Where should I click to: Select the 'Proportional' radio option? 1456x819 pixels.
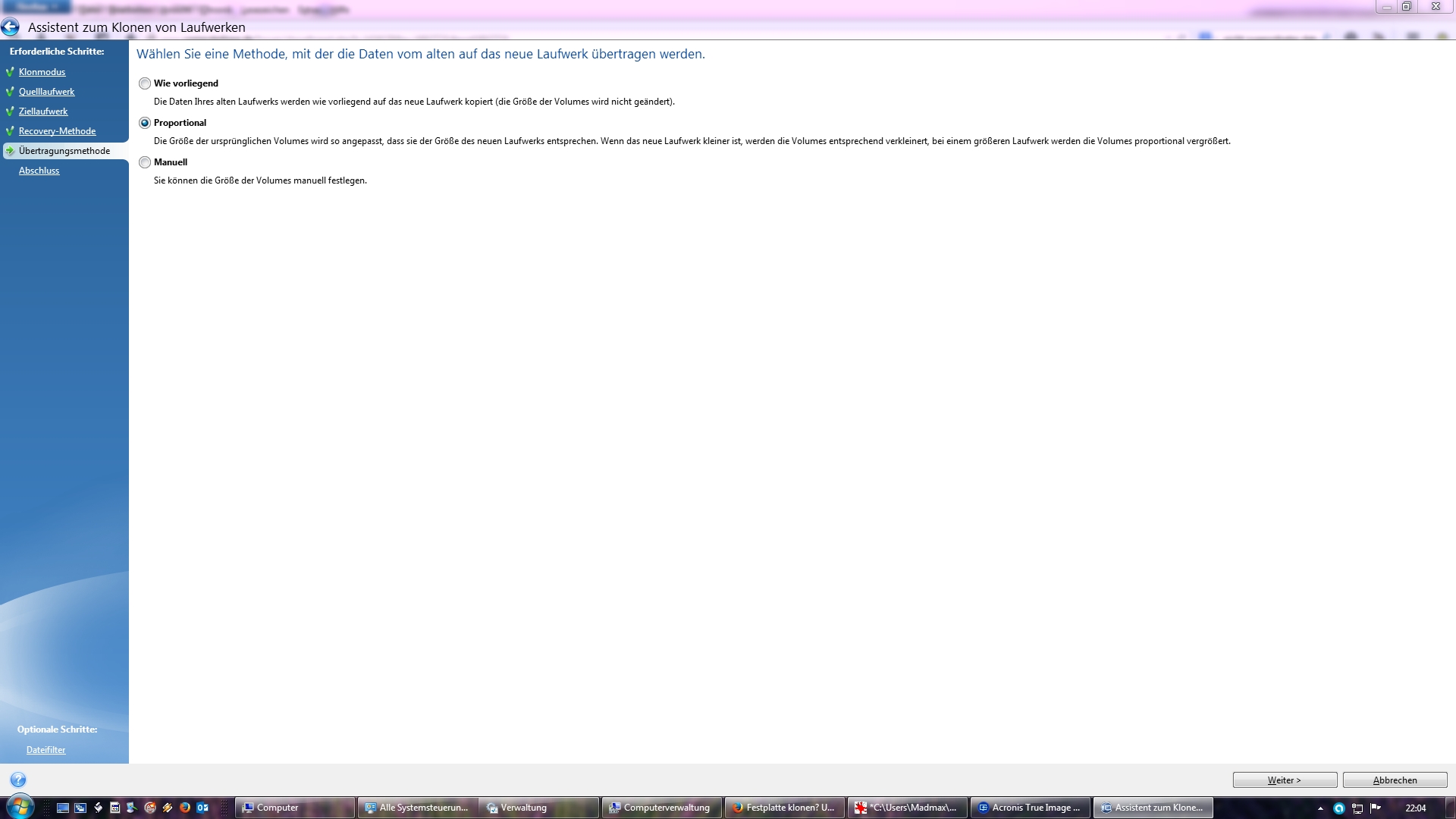coord(145,123)
